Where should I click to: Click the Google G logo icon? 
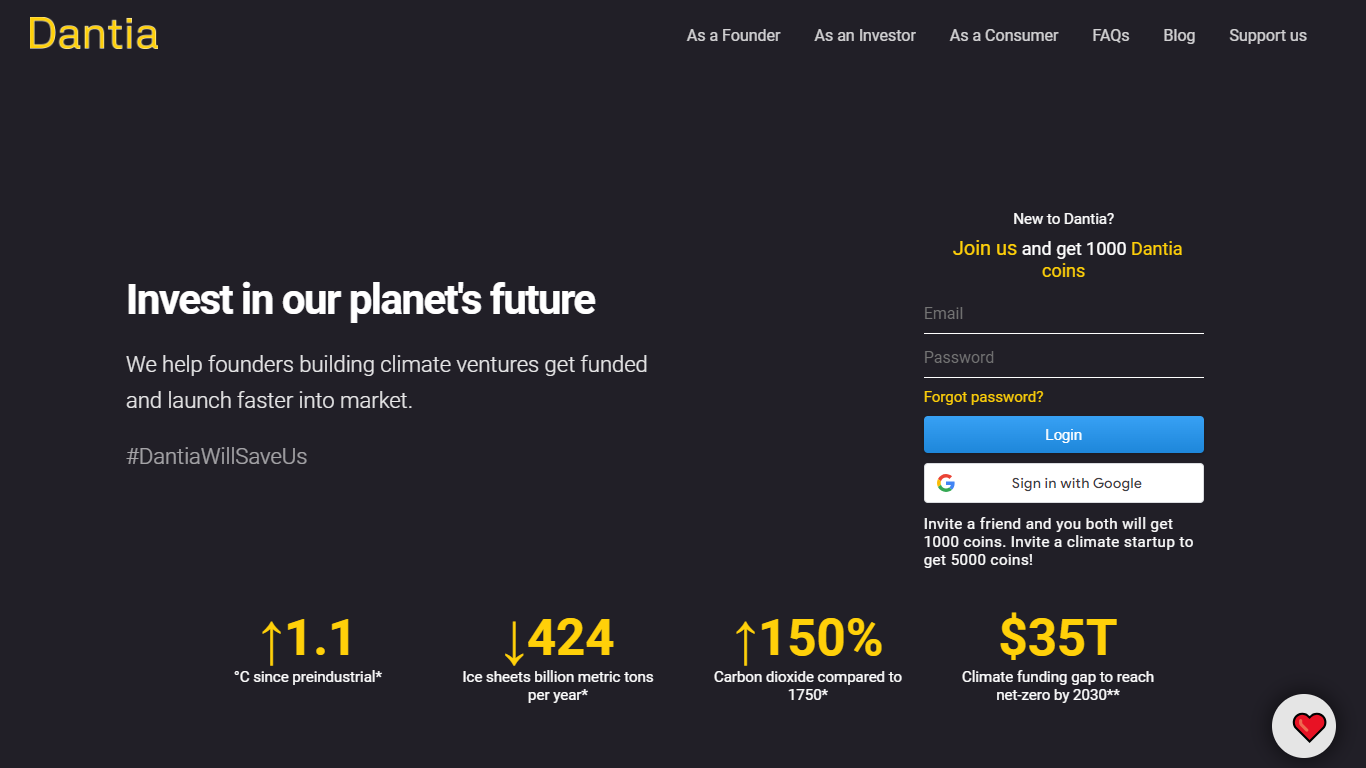pos(946,483)
